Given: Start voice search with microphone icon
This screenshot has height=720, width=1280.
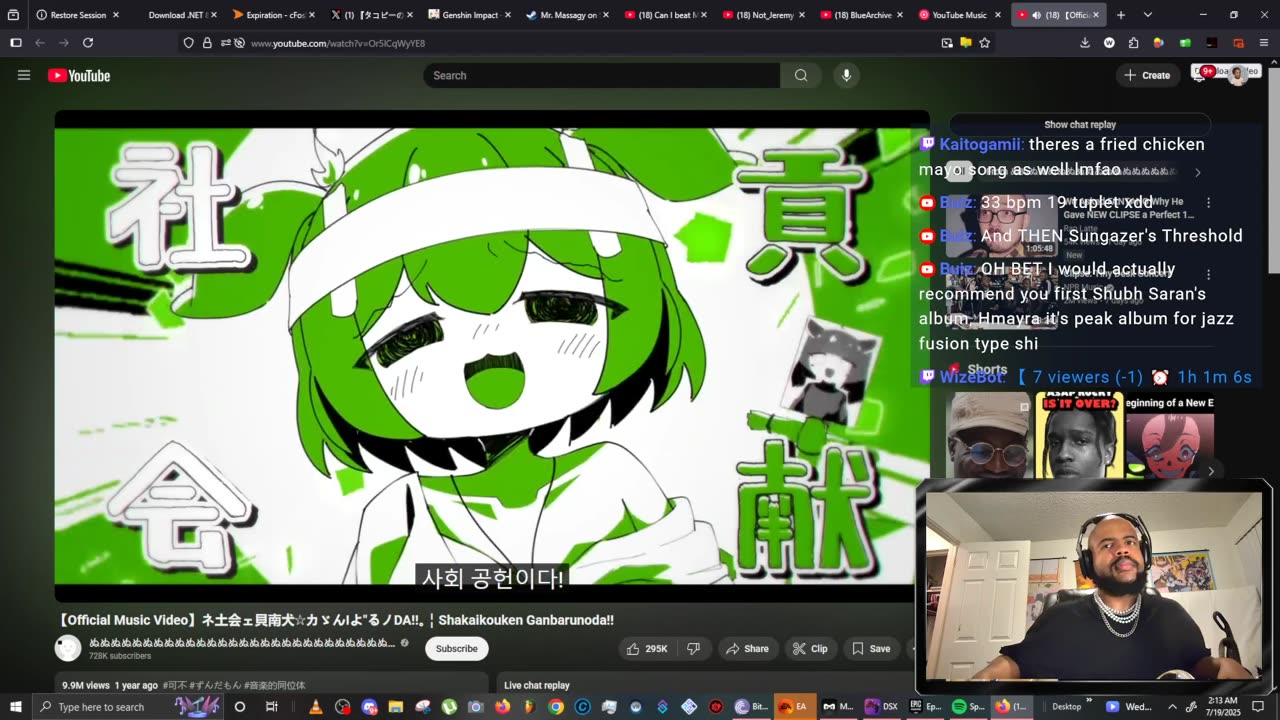Looking at the screenshot, I should (846, 75).
